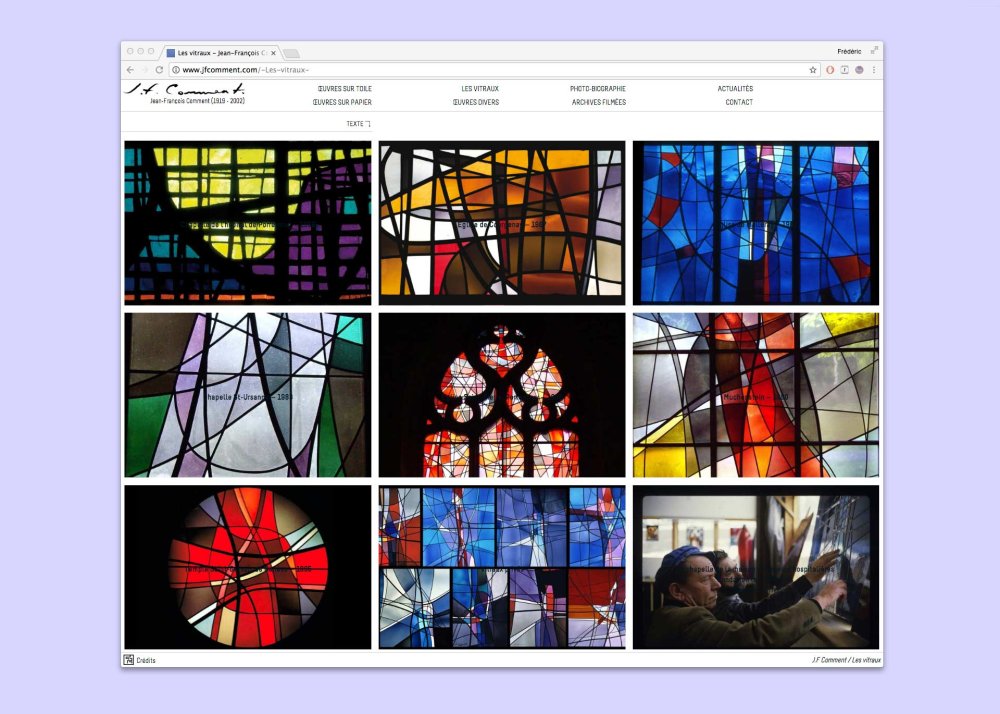Open the Frédéric profile button
The image size is (1000, 714).
[849, 51]
